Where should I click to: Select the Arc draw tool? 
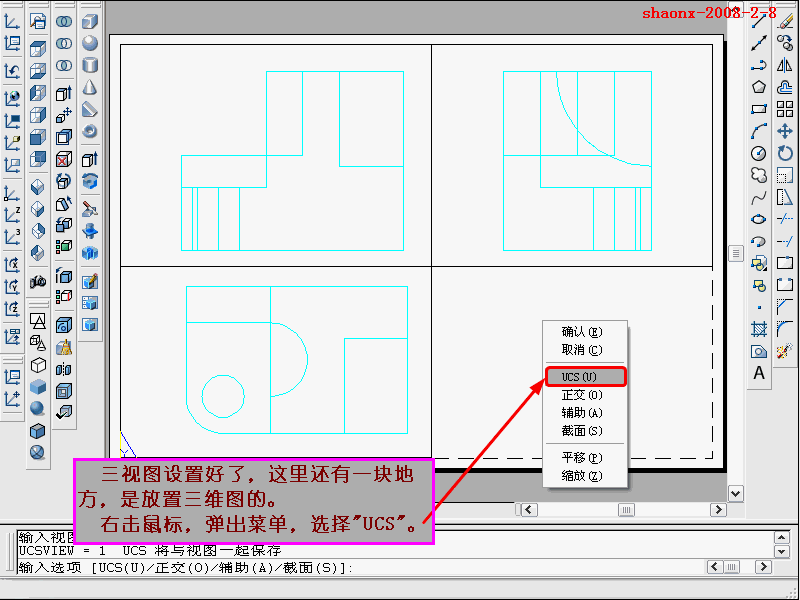point(759,131)
